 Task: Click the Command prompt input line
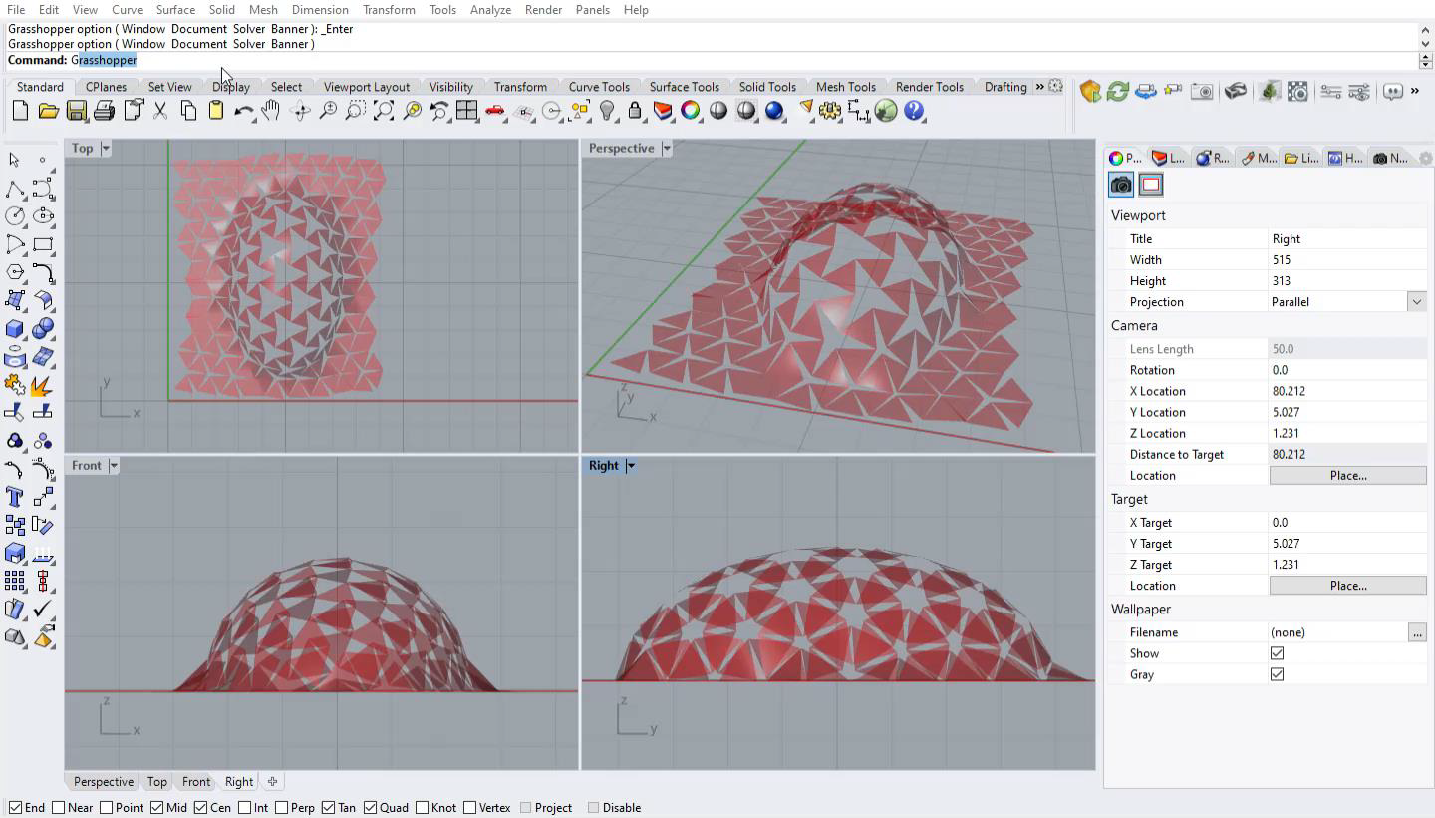[711, 60]
